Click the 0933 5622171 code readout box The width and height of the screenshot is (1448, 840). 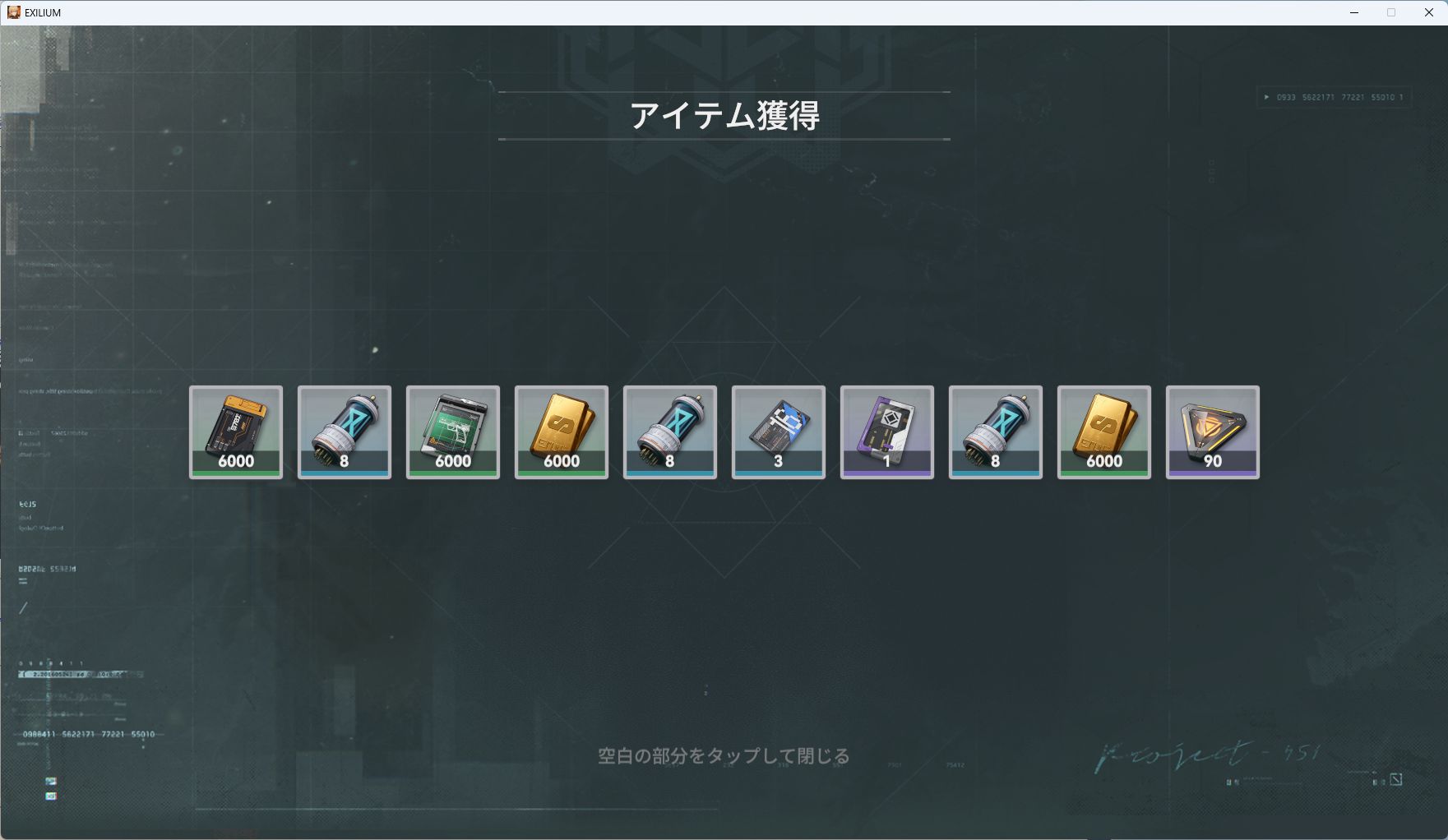coord(1334,97)
